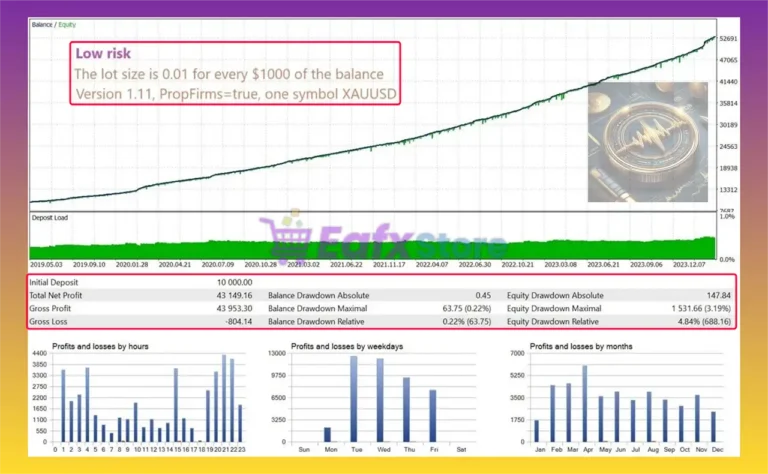
Task: Select the Gross Profit label
Action: pos(49,308)
